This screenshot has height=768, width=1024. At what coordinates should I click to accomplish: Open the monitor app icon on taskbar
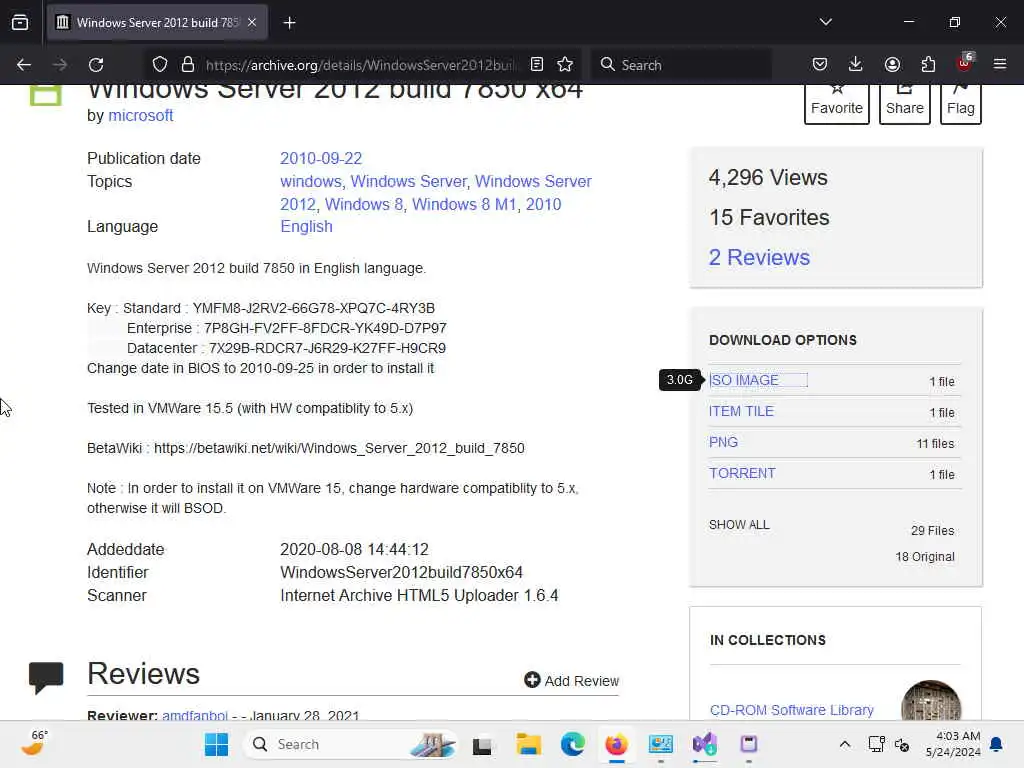tap(660, 744)
